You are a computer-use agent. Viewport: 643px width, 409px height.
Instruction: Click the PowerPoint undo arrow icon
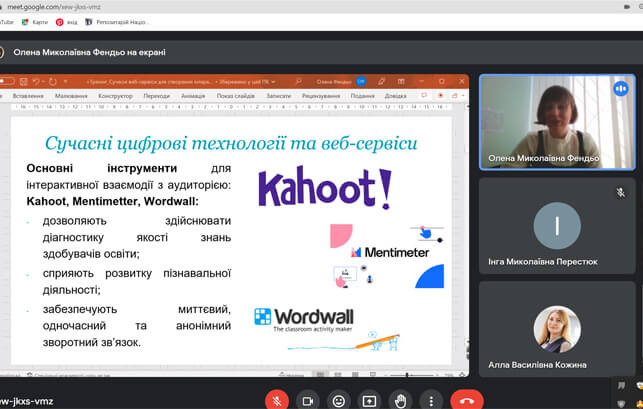tap(37, 81)
